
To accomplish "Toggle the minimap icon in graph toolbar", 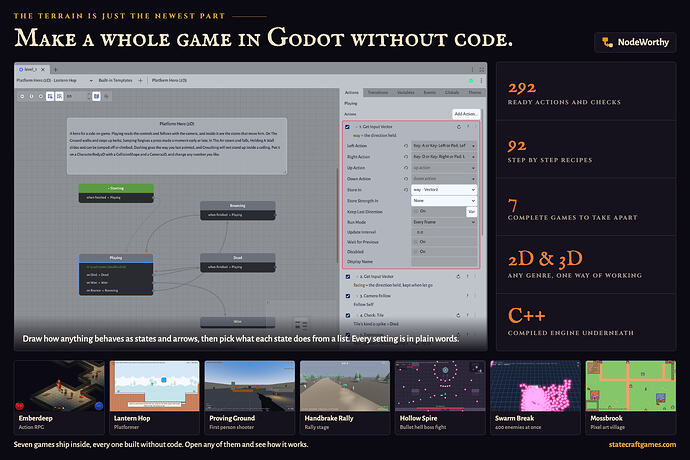I will tap(96, 96).
